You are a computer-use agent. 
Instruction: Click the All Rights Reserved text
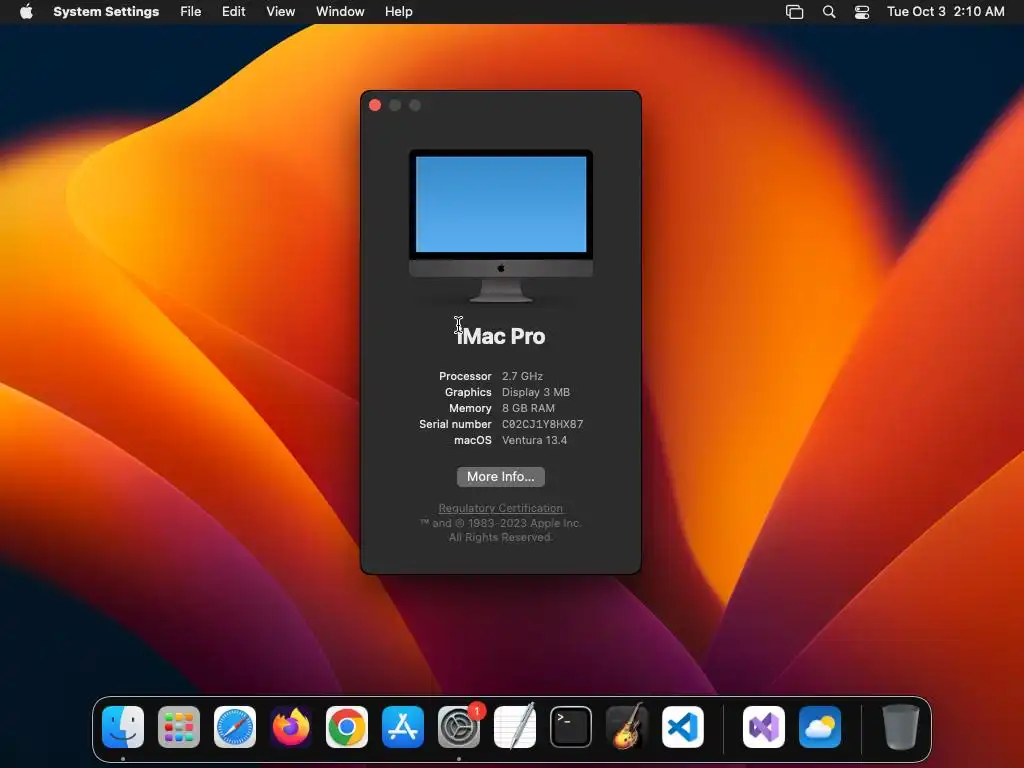(x=500, y=537)
